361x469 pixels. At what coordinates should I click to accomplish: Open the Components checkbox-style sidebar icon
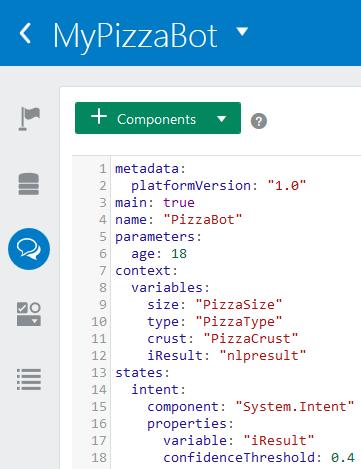[29, 314]
